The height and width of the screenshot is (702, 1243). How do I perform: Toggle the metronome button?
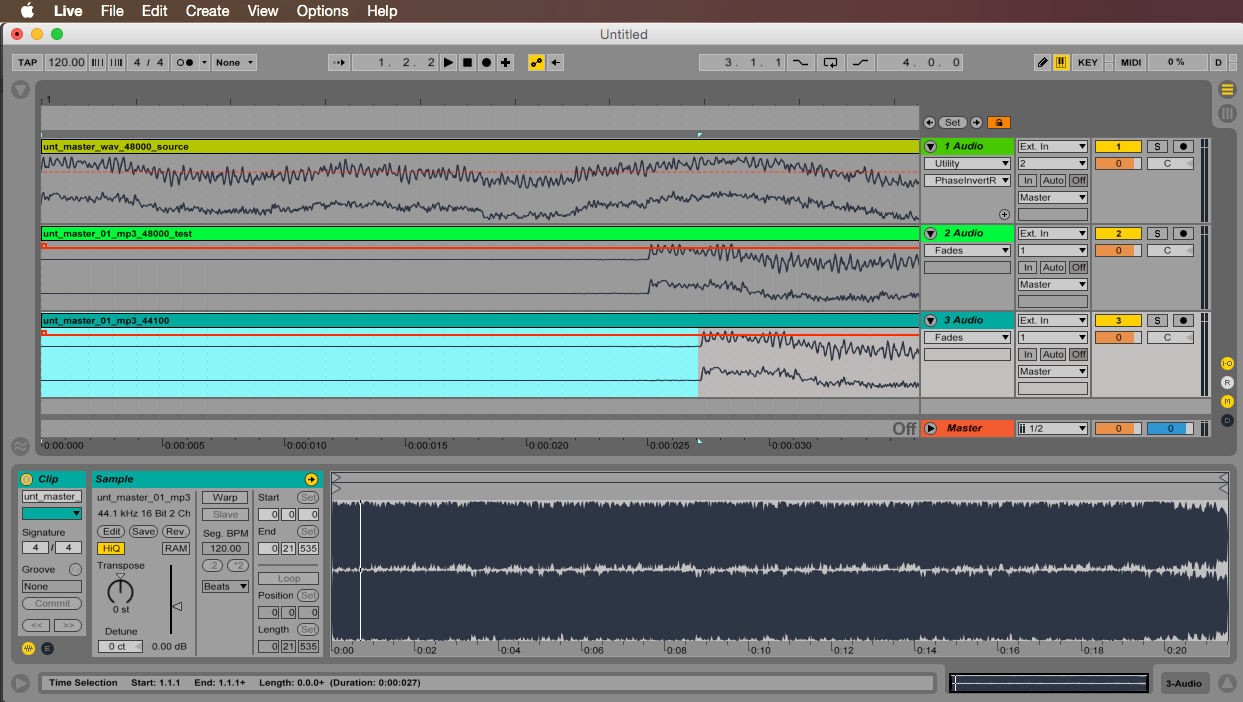click(185, 62)
